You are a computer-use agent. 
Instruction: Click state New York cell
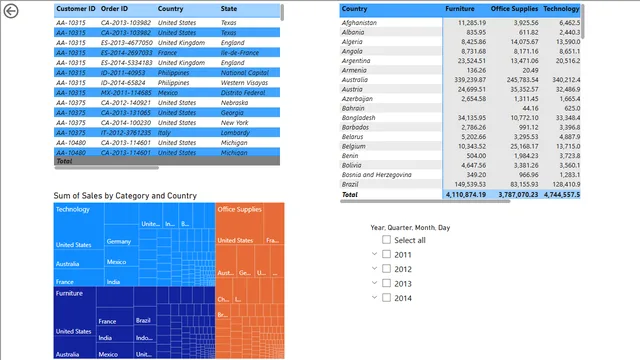[x=234, y=122]
